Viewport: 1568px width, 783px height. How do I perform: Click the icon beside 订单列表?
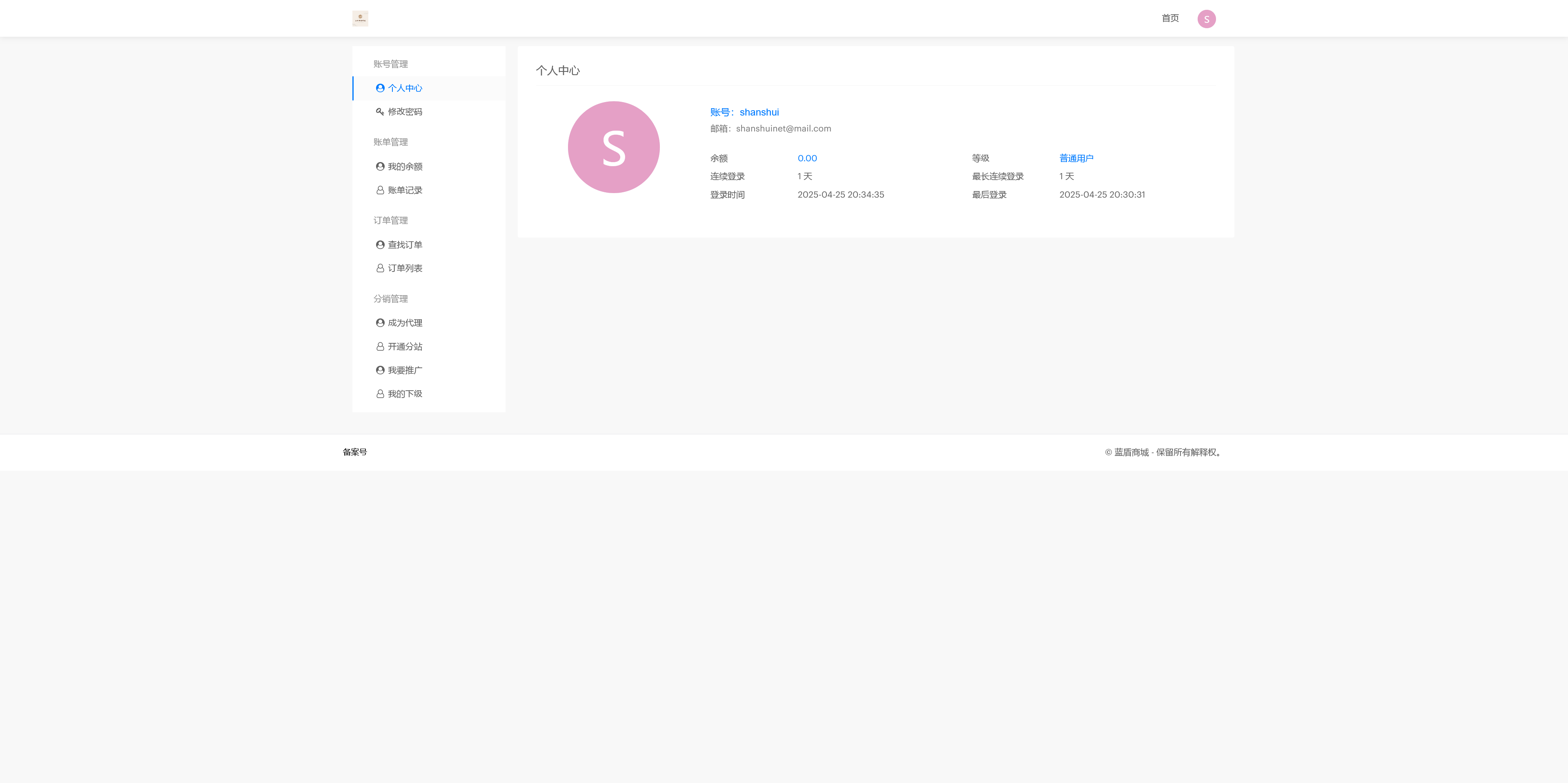(x=380, y=268)
